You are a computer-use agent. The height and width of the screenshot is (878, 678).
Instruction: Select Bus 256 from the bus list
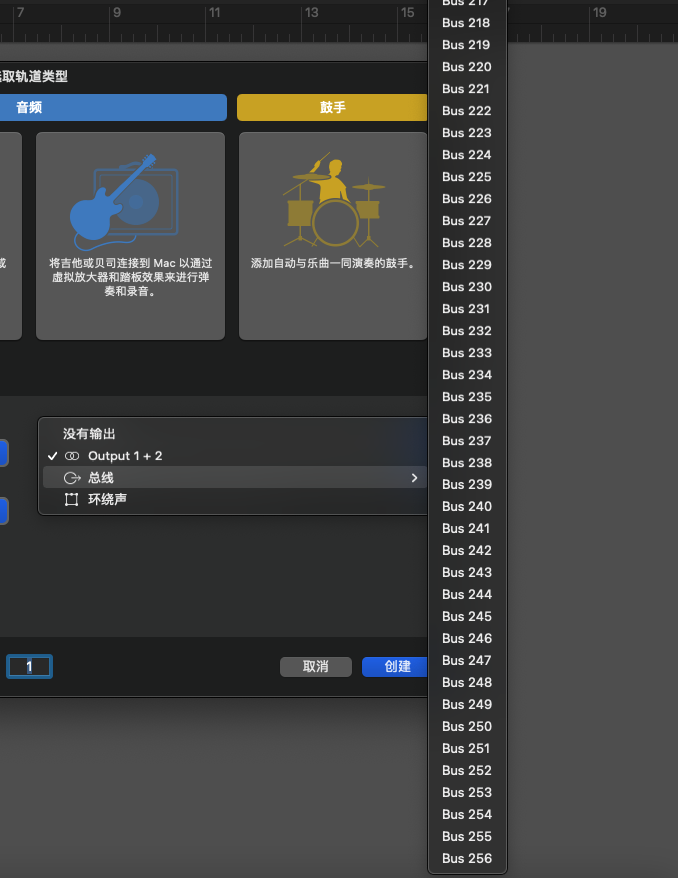pos(467,858)
